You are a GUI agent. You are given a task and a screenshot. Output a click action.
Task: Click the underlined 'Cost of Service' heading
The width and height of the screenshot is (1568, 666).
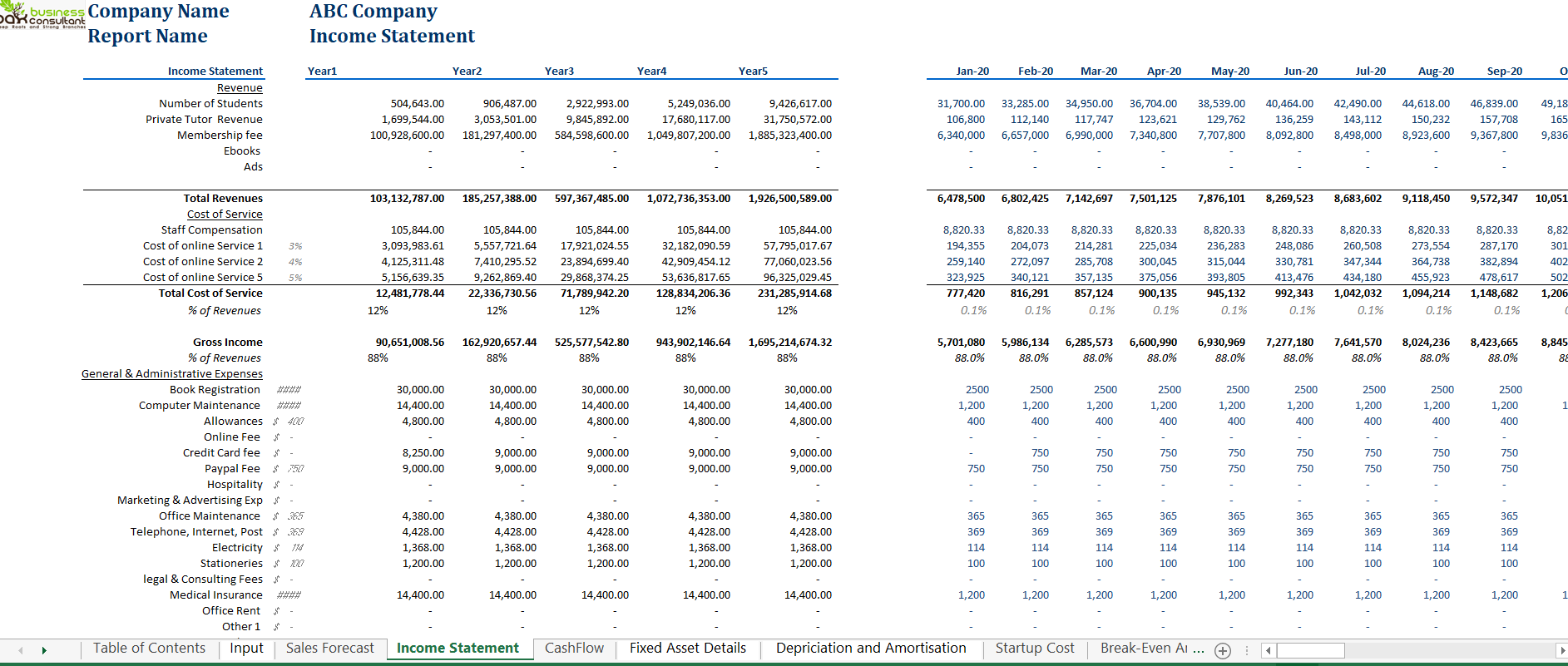pos(225,215)
